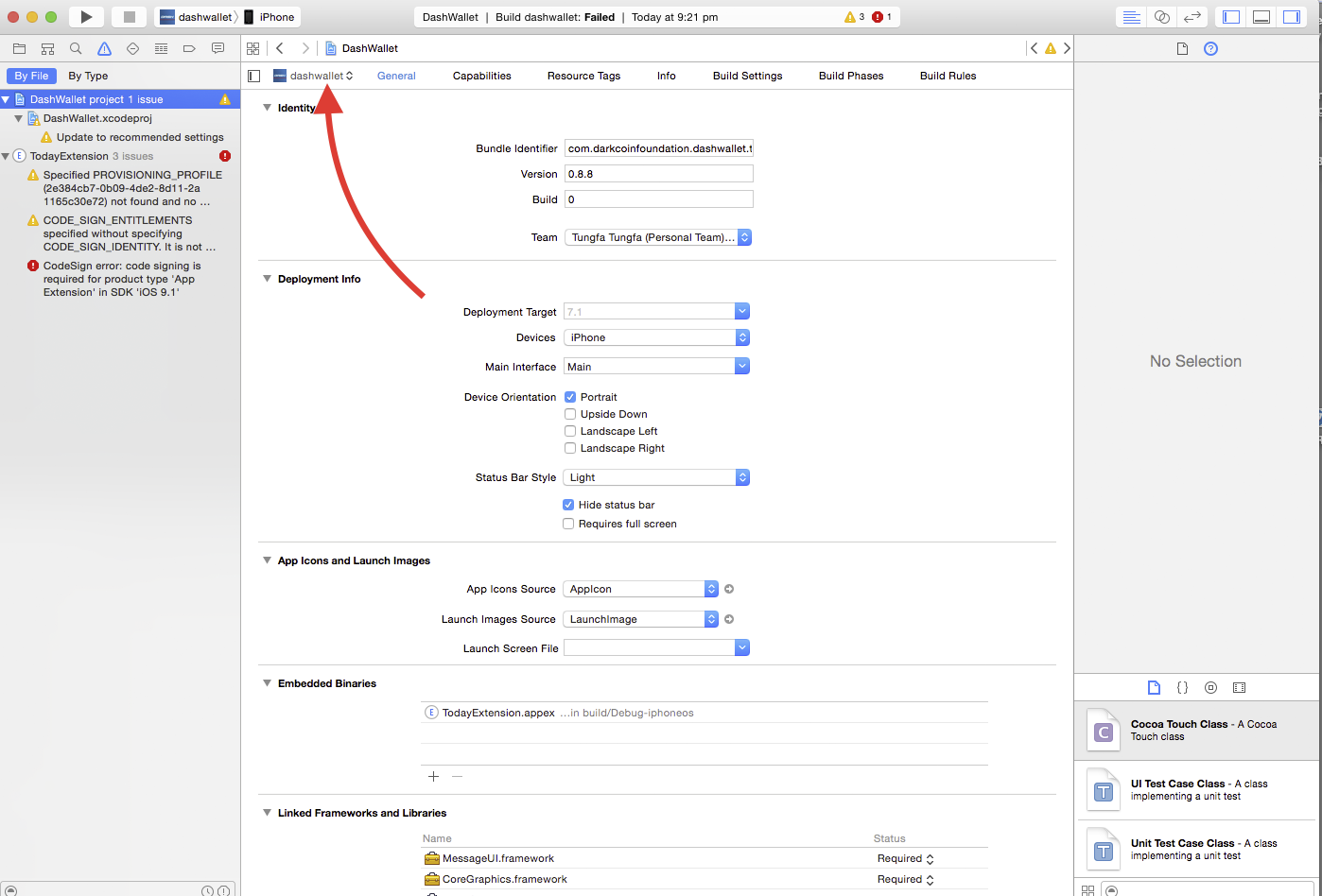Switch to the Capabilities tab
This screenshot has width=1322, height=896.
482,76
